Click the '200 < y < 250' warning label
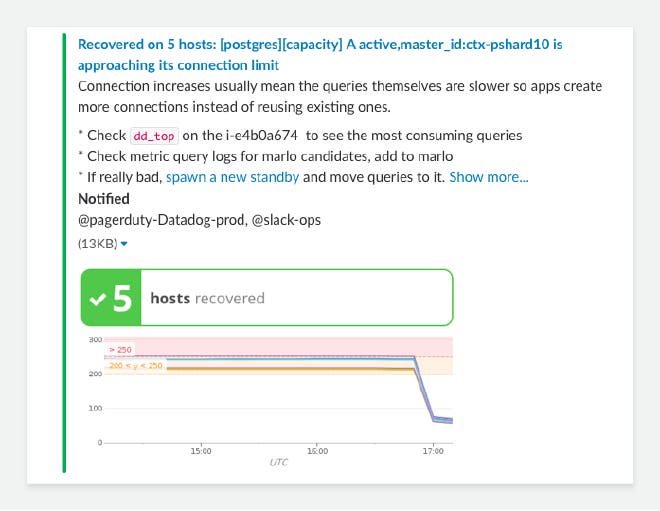Image resolution: width=660 pixels, height=511 pixels. 135,366
